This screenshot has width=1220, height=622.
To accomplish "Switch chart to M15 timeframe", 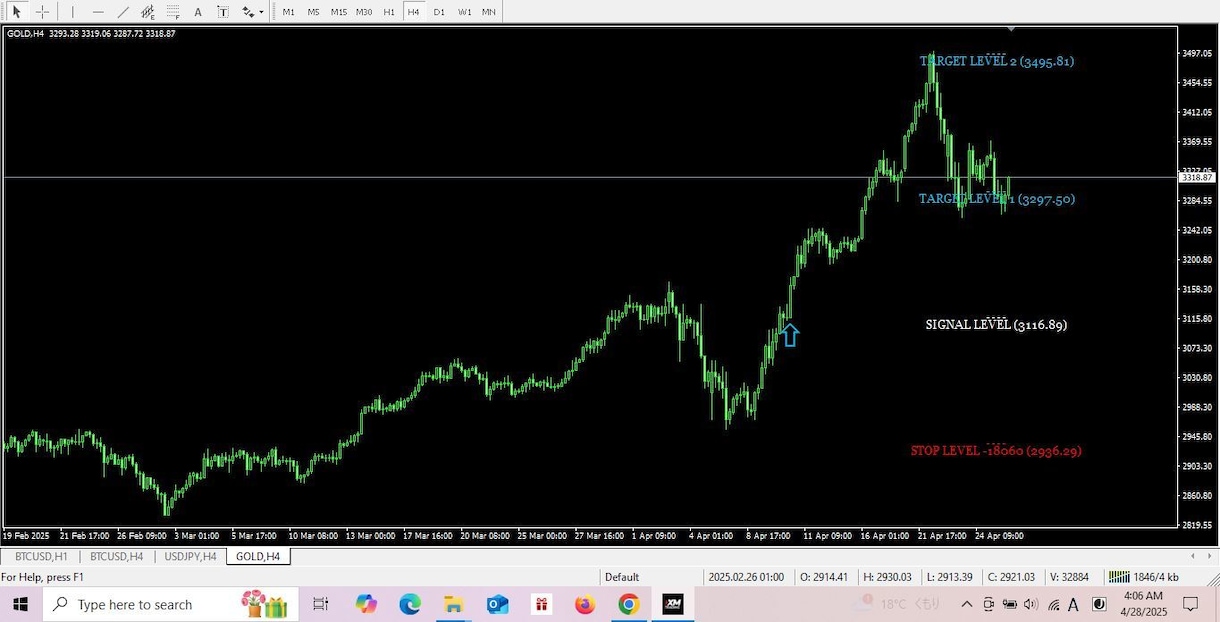I will pos(339,12).
